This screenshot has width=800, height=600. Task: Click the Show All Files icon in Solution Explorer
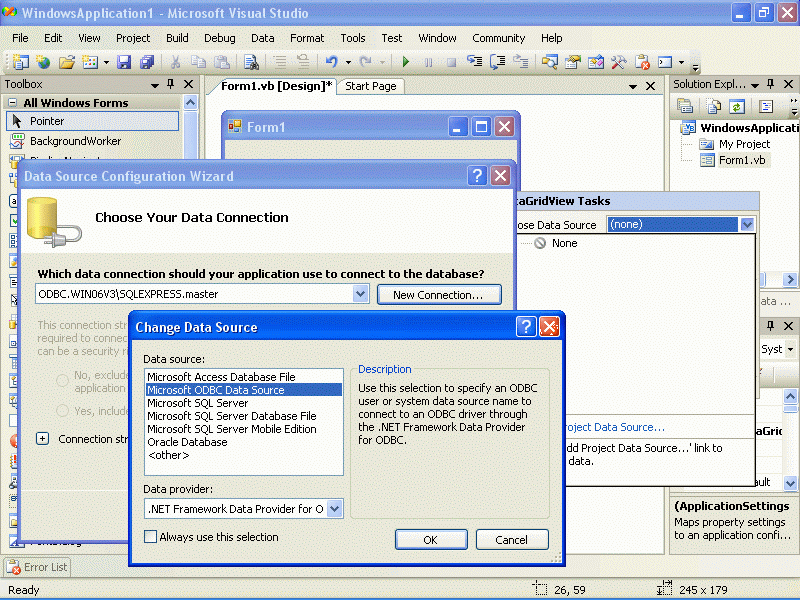(x=714, y=106)
